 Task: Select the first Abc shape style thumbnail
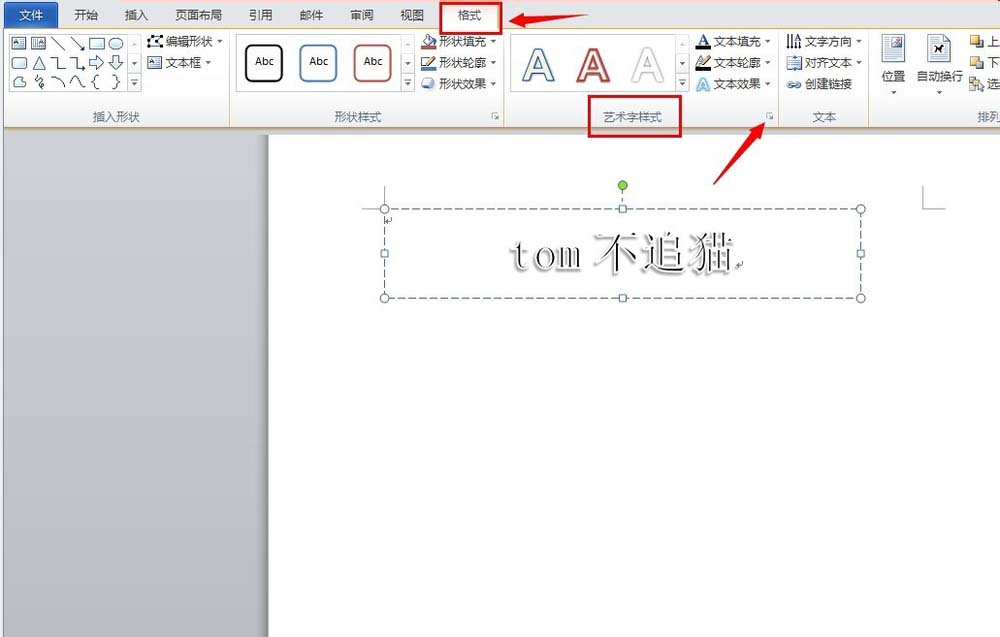(262, 62)
